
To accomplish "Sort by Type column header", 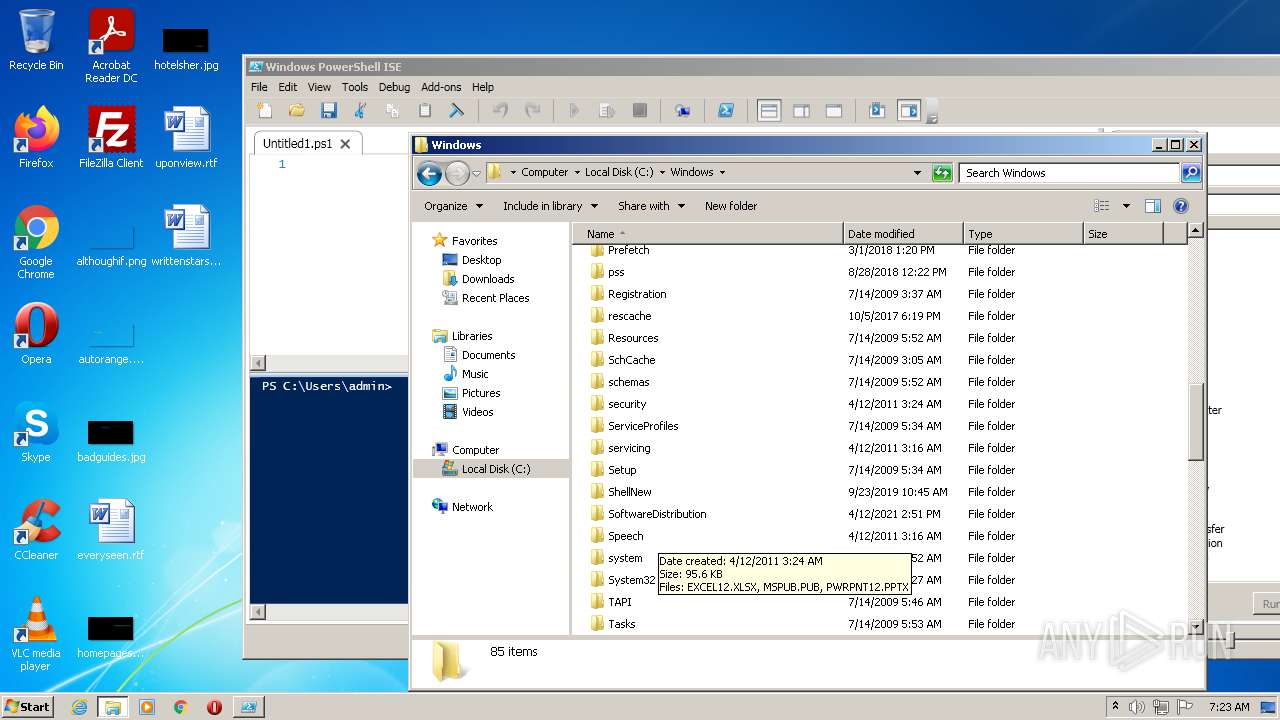I will [x=1023, y=234].
